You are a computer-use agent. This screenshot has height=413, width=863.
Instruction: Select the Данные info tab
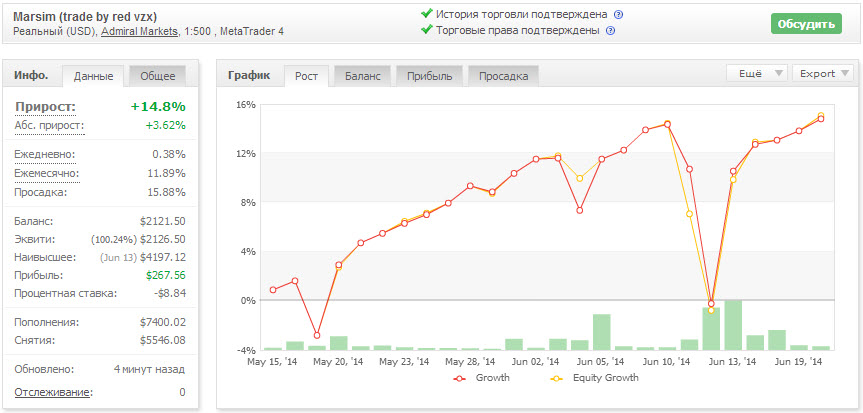click(x=94, y=76)
